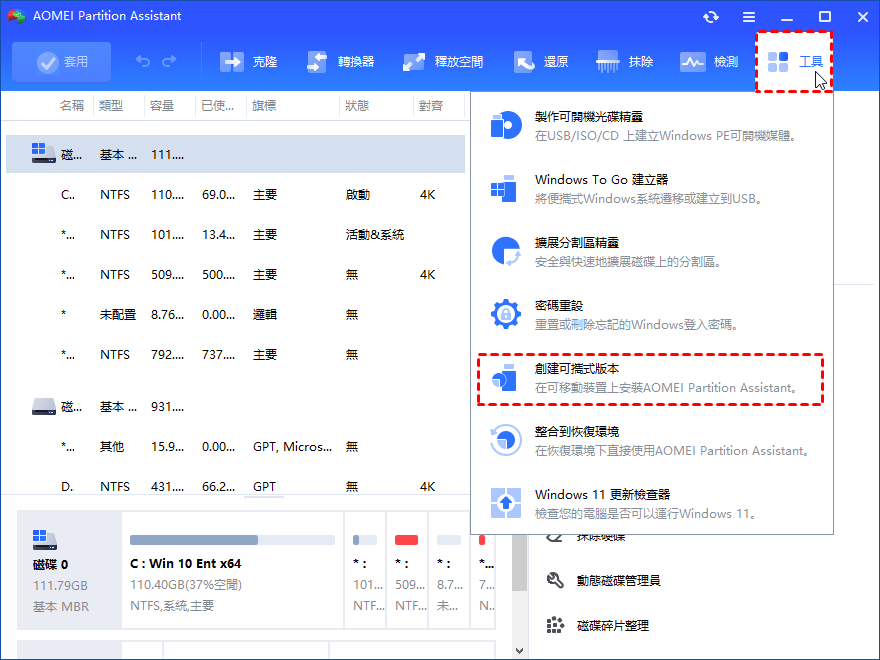Click the 509... partition block with red bar
This screenshot has height=660, width=880.
point(407,570)
